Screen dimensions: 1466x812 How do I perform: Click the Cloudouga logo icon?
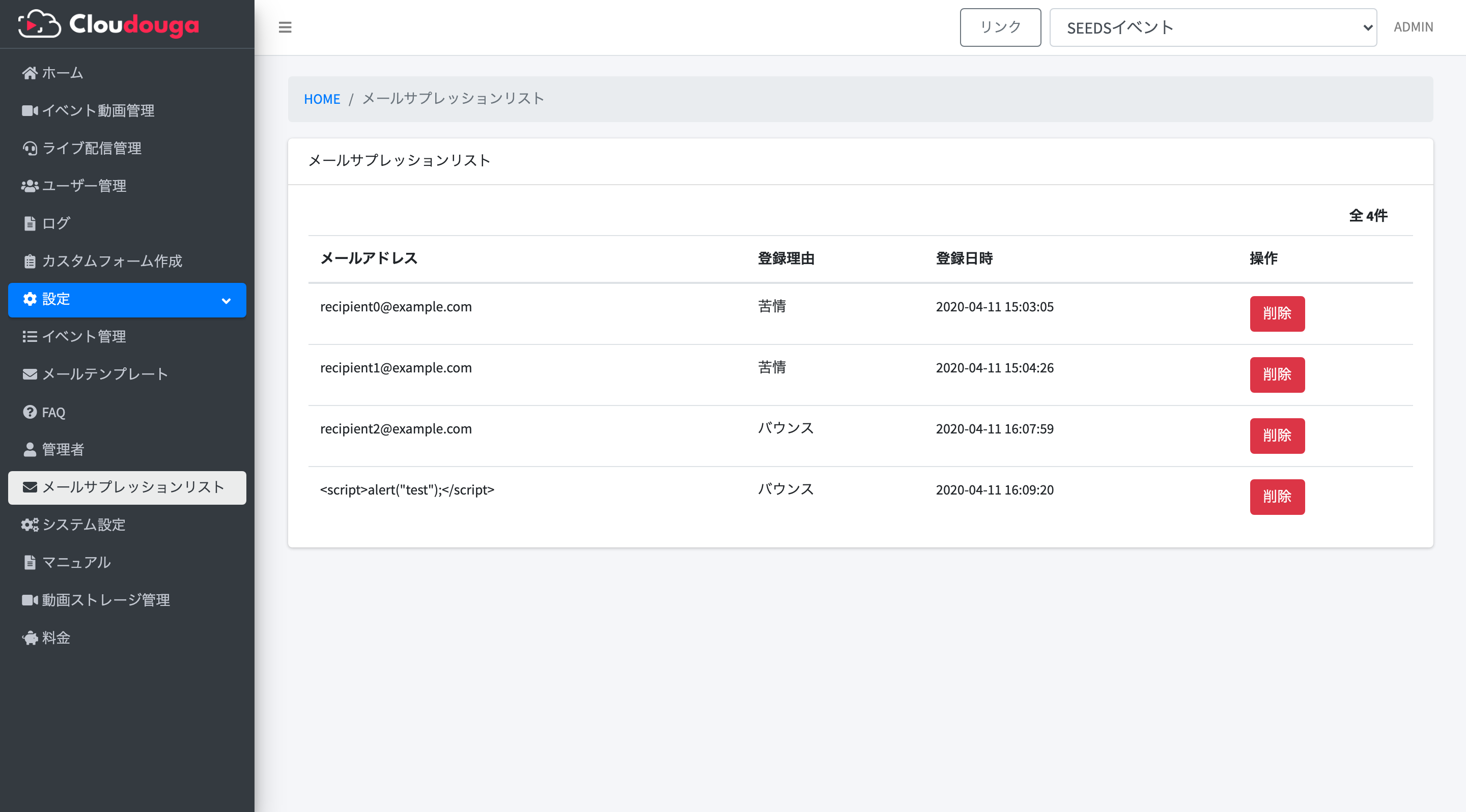[x=39, y=24]
